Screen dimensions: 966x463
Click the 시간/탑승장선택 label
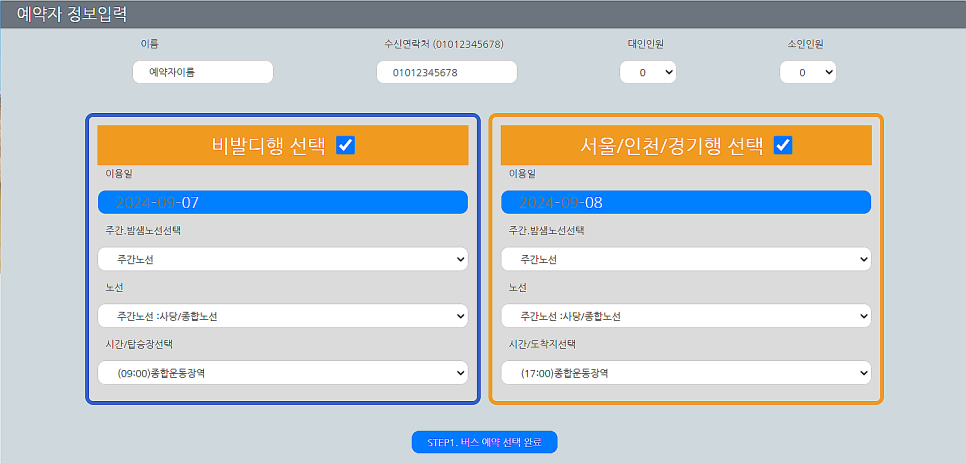coord(139,344)
